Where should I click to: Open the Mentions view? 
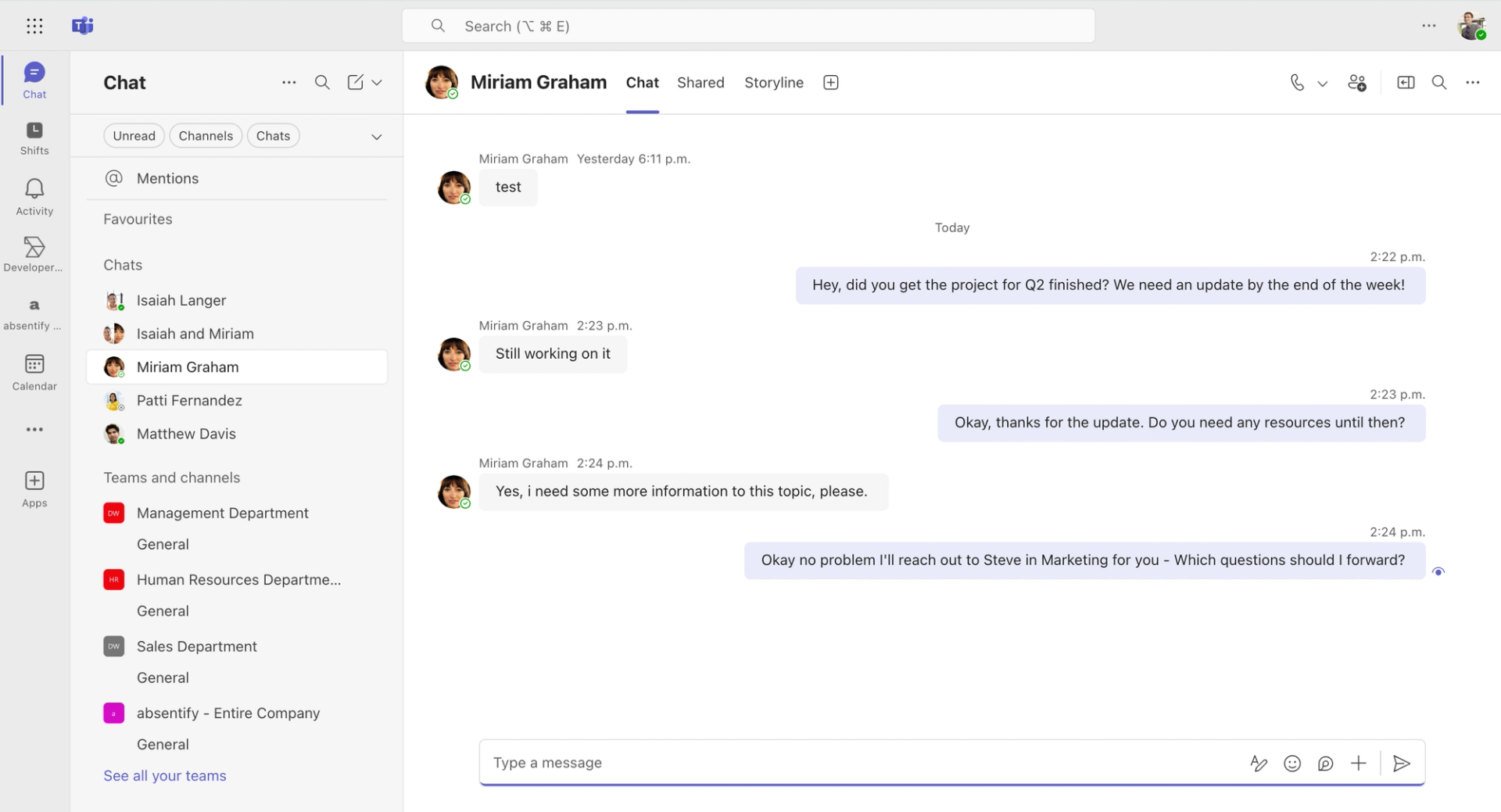(237, 178)
